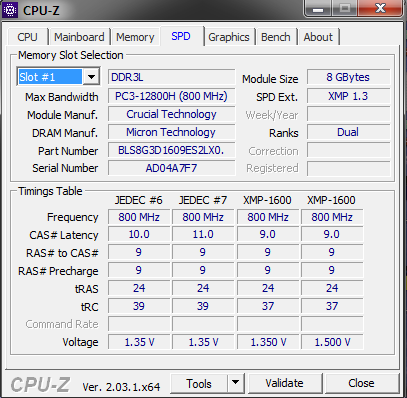This screenshot has width=407, height=398.
Task: Expand the Slot #1 dropdown arrow
Action: 91,77
